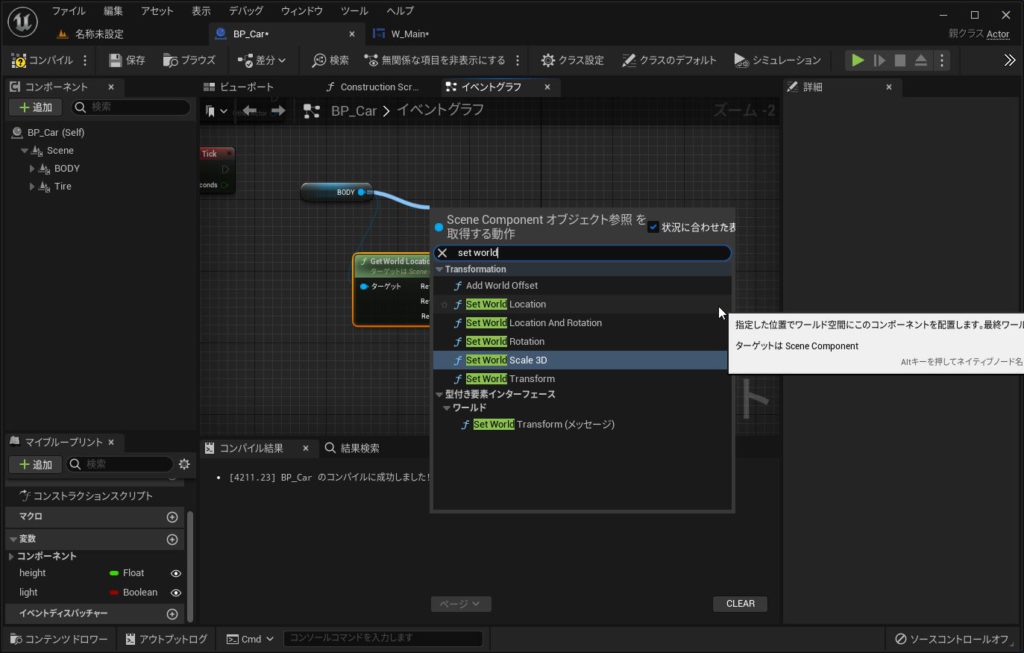Screen dimensions: 1024x653
Task: Open the アセット menu
Action: coord(157,11)
